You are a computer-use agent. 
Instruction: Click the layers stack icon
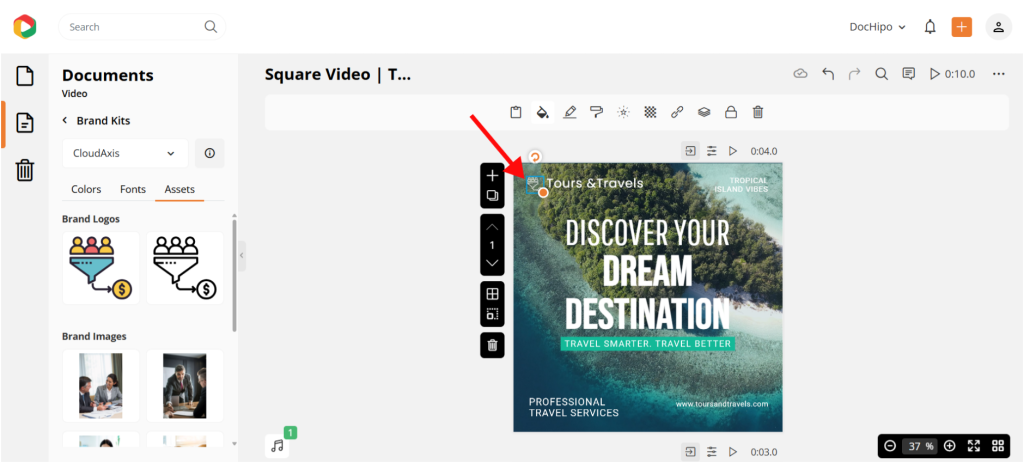pos(704,112)
